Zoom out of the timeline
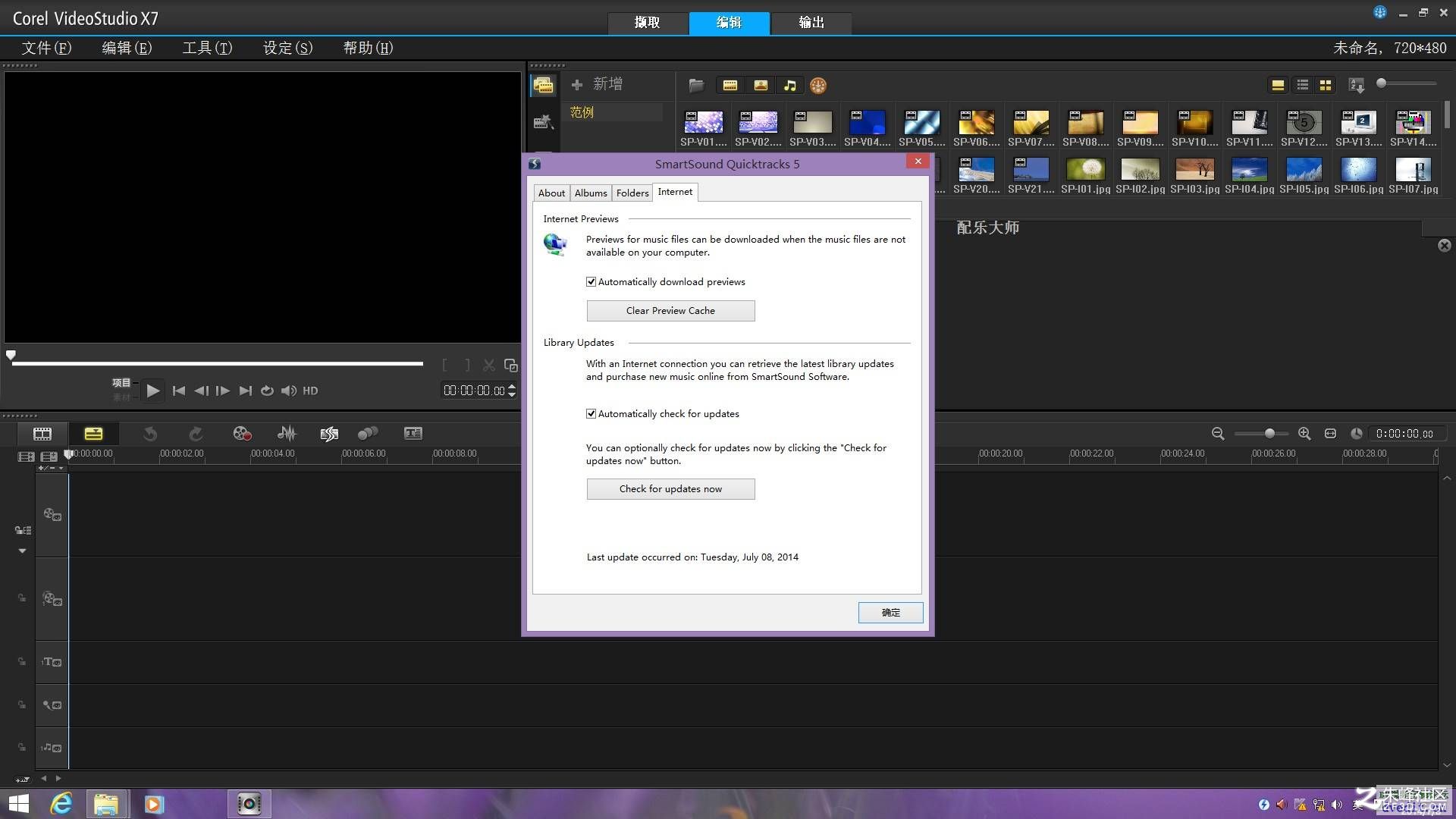The height and width of the screenshot is (819, 1456). click(1218, 434)
